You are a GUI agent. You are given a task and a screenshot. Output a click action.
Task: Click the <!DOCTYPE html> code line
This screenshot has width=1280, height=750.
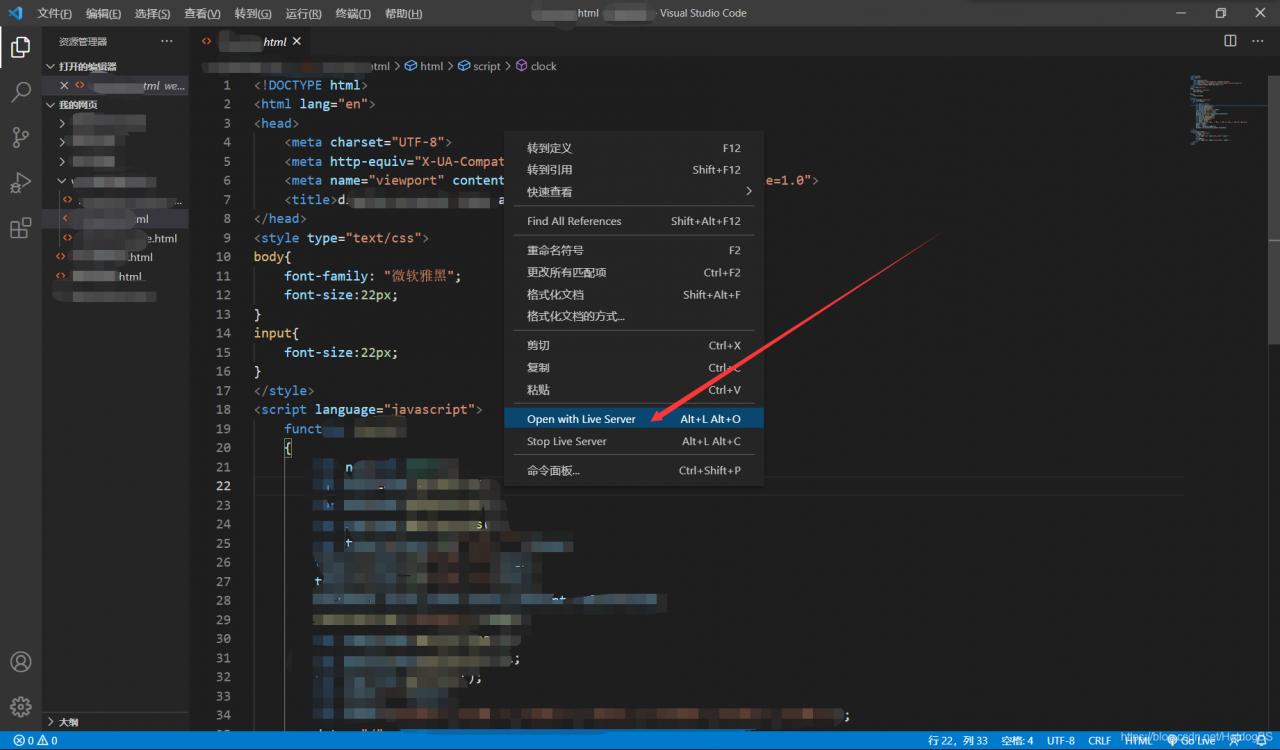pyautogui.click(x=311, y=85)
